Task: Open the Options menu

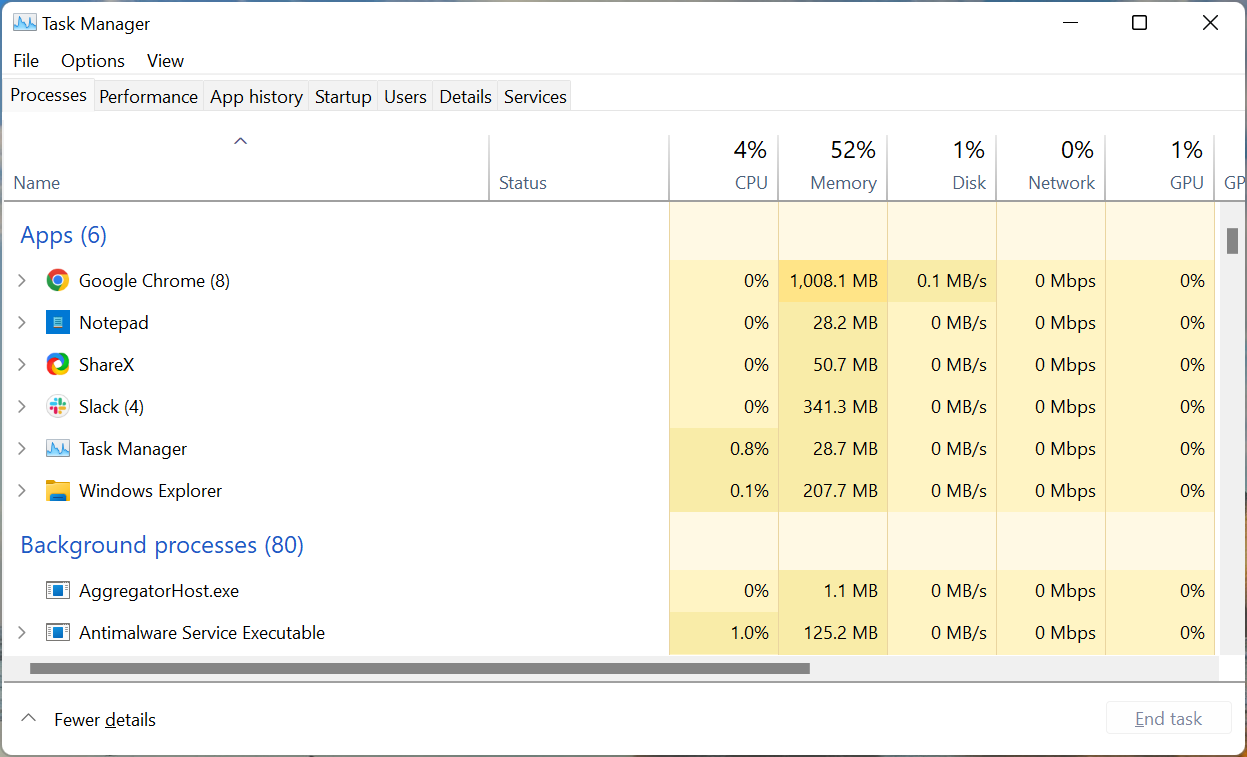Action: point(92,60)
